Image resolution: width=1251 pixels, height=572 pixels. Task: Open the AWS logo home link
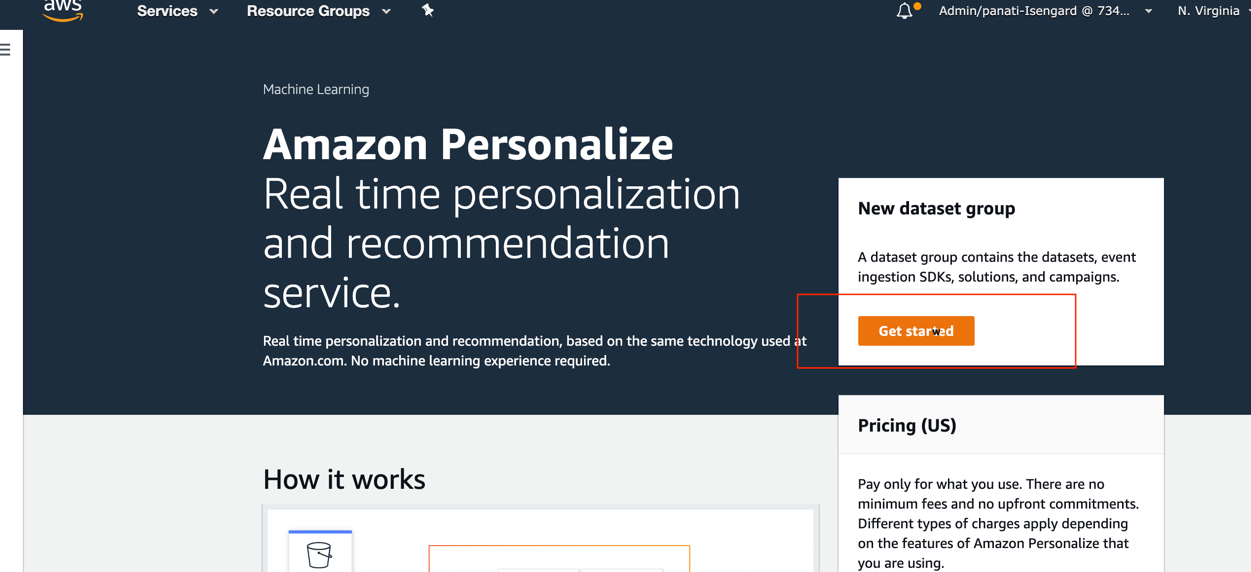[x=63, y=10]
